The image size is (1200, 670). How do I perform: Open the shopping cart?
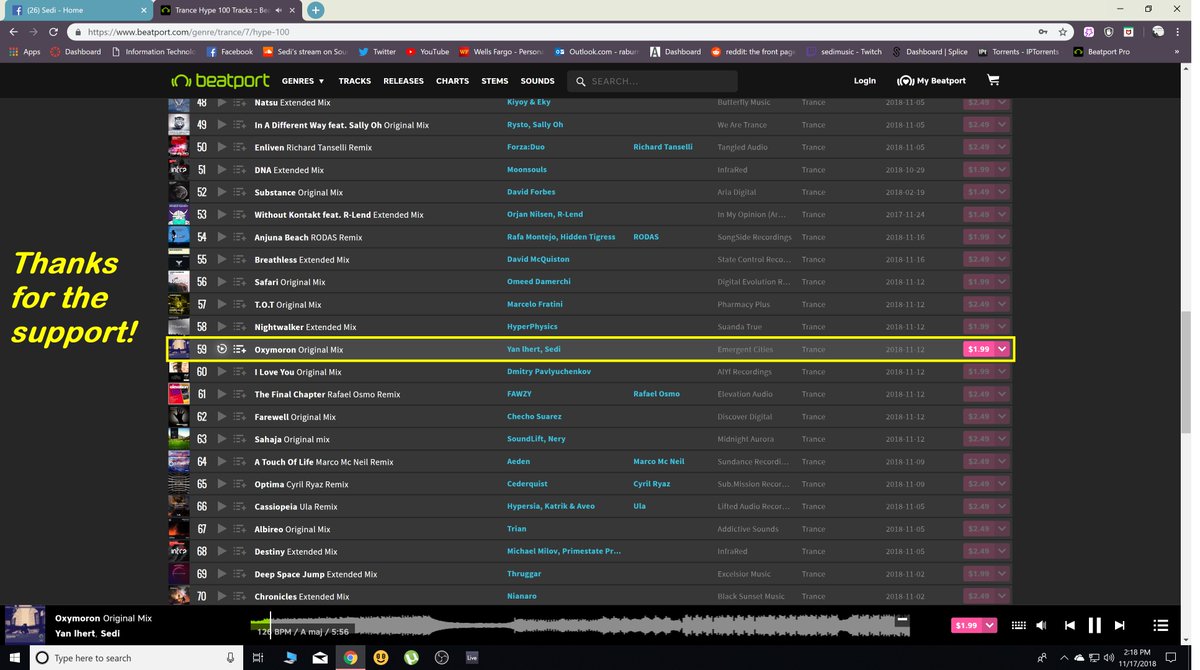[993, 80]
